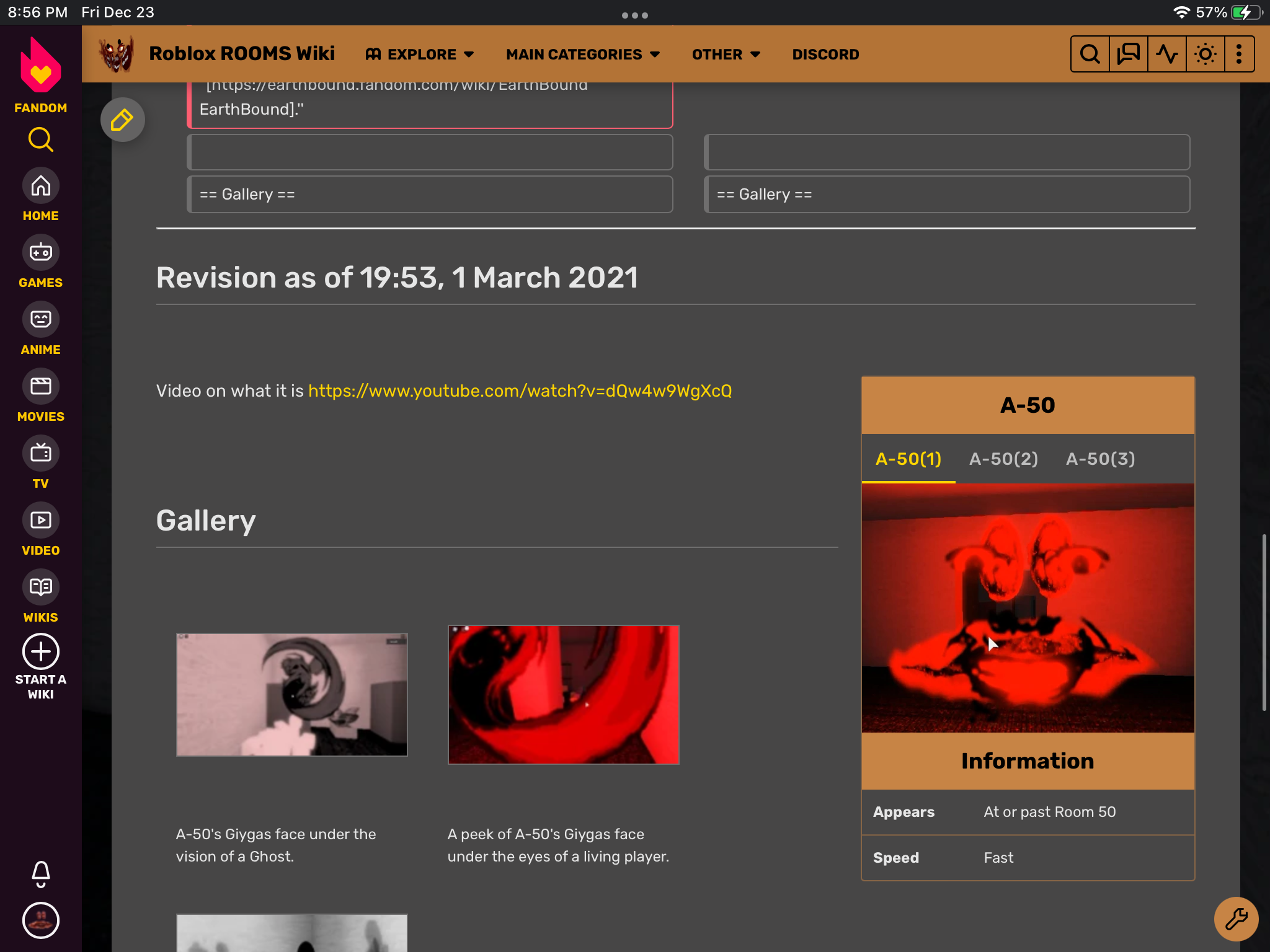Open the recent activity pulse icon

tap(1166, 55)
